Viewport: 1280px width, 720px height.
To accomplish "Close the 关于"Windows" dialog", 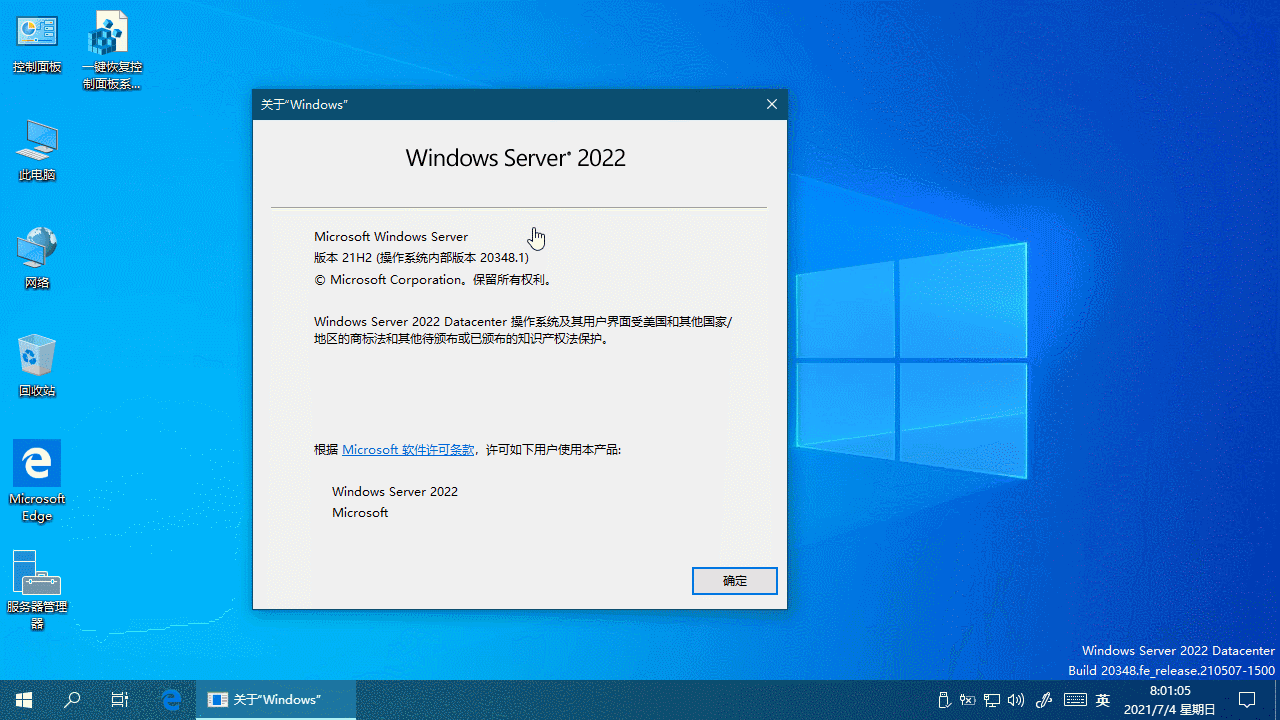I will [771, 105].
